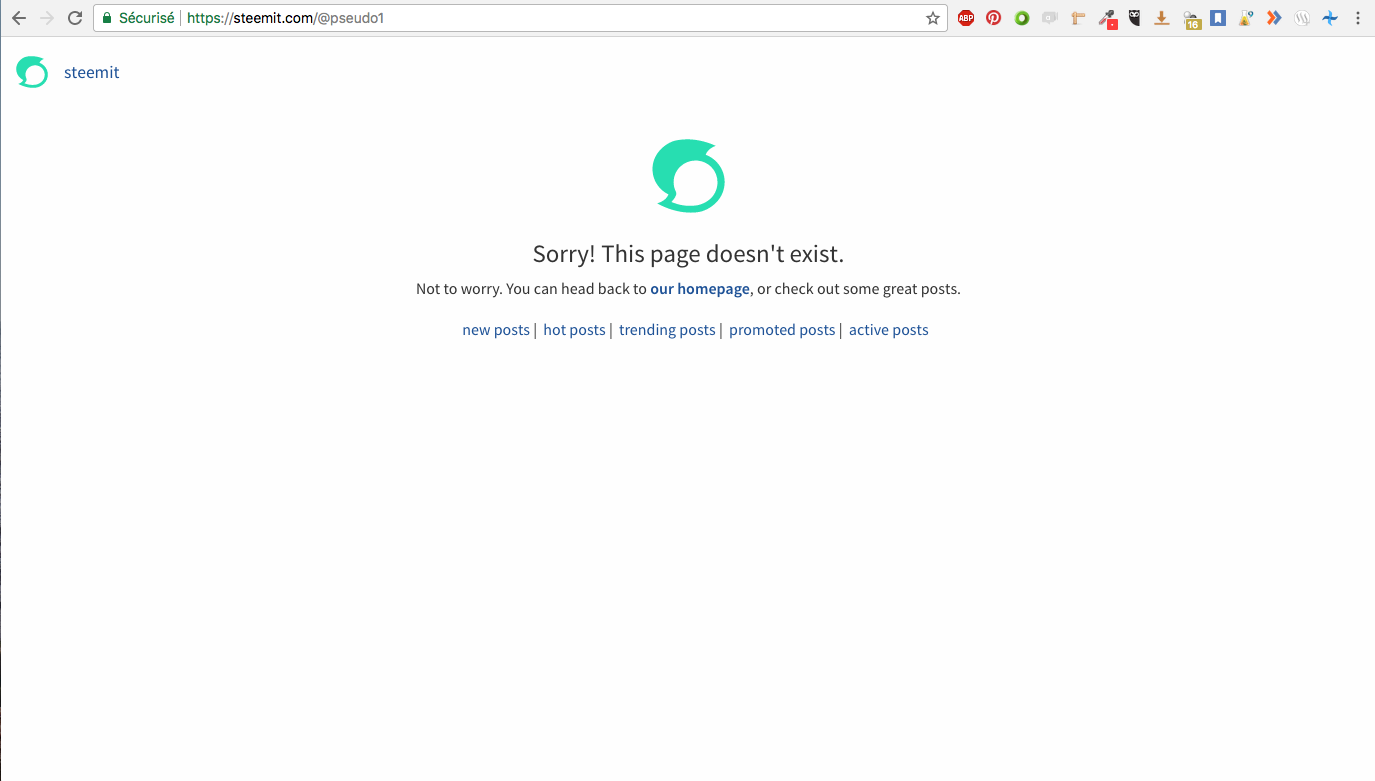The width and height of the screenshot is (1375, 781).
Task: Bookmark this page with the star icon
Action: coord(933,18)
